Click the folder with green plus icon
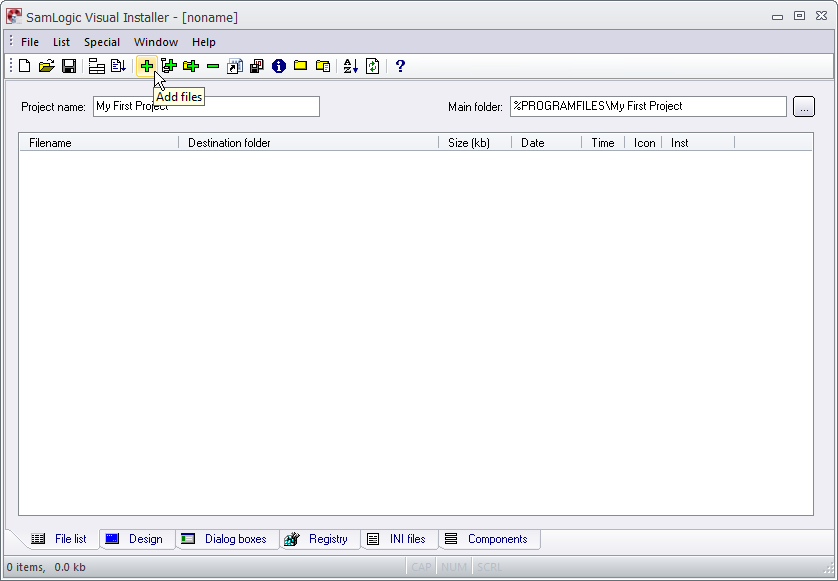The image size is (838, 581). tap(191, 66)
